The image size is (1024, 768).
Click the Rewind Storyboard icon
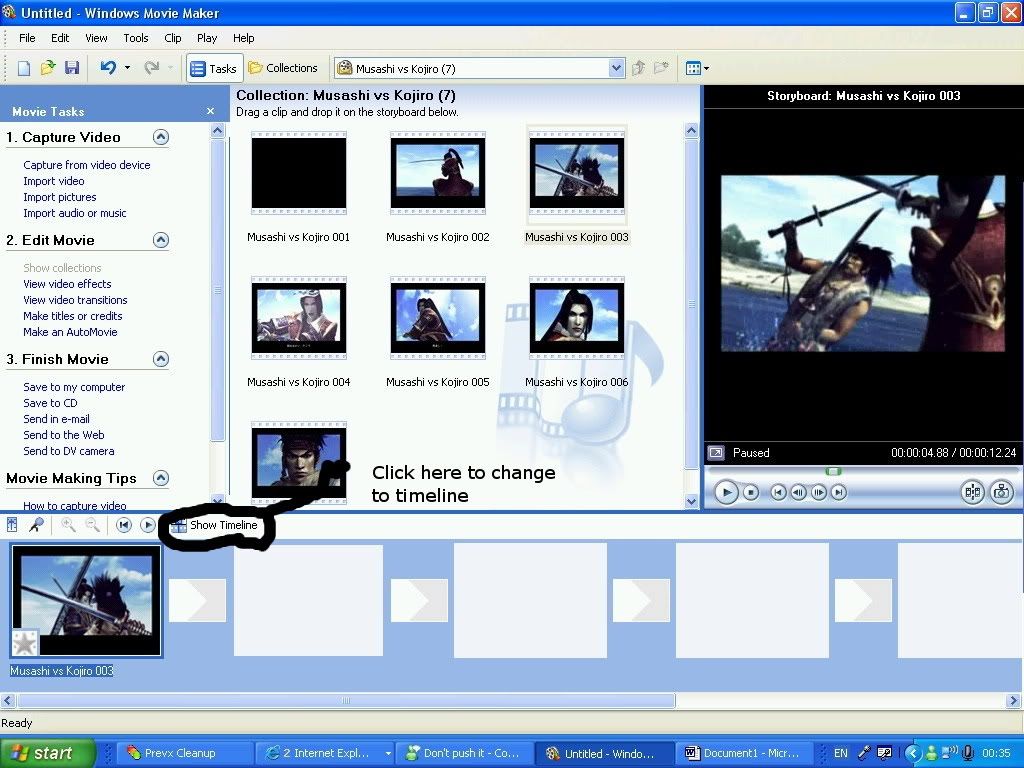124,525
